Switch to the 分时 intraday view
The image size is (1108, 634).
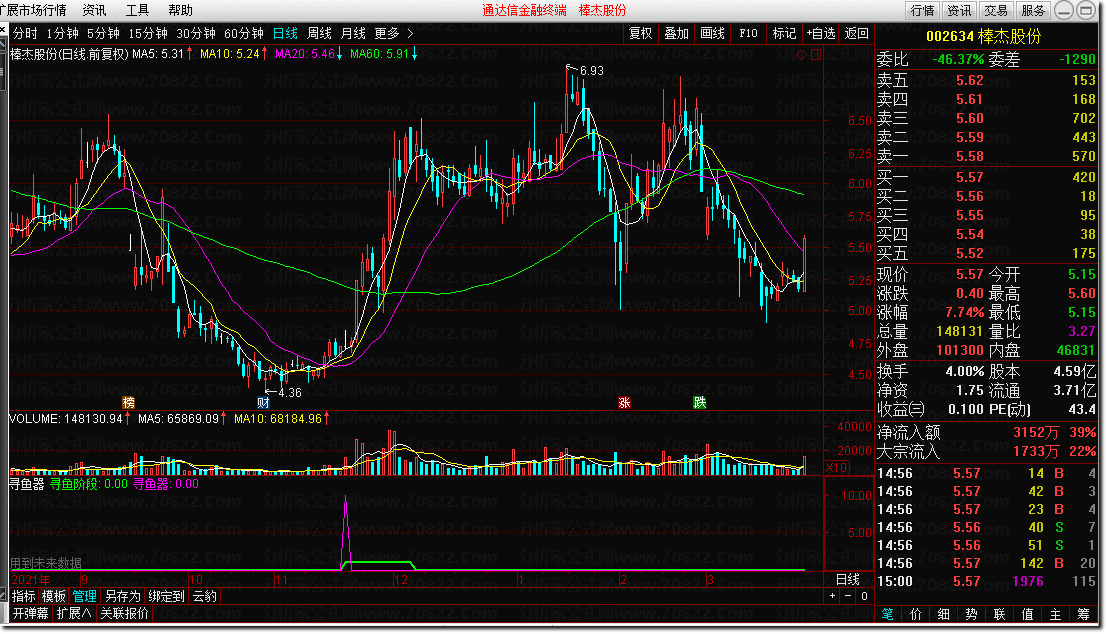25,33
